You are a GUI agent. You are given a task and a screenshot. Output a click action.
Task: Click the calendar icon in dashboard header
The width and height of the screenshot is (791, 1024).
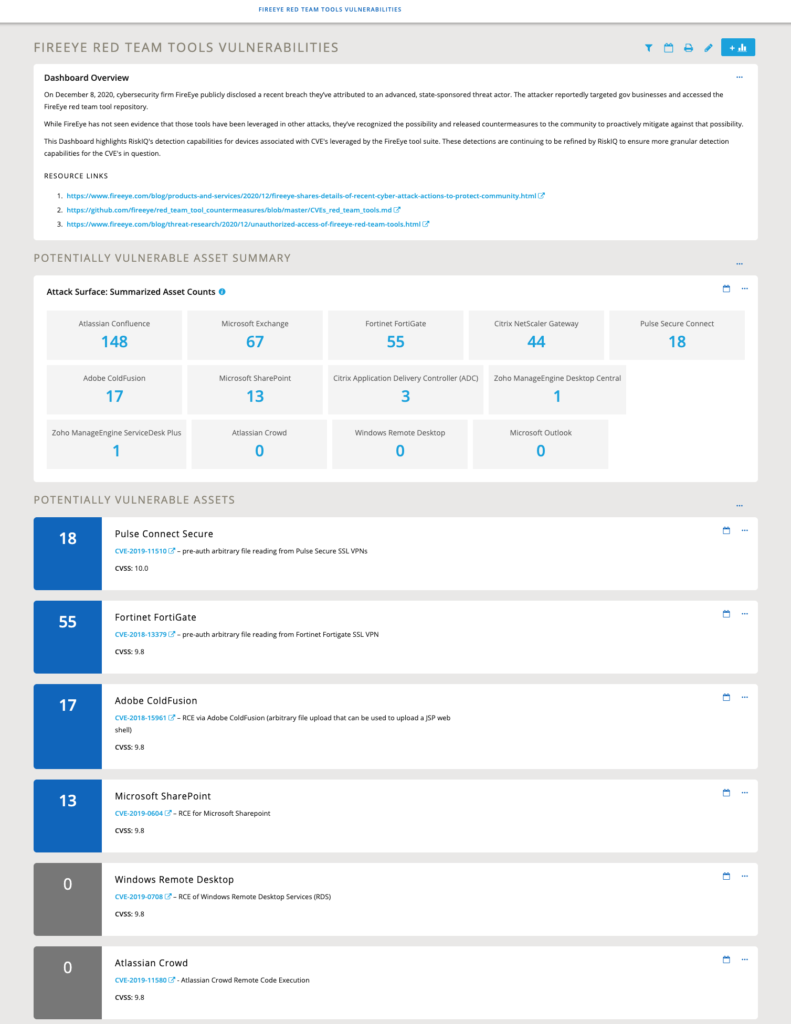(x=668, y=48)
